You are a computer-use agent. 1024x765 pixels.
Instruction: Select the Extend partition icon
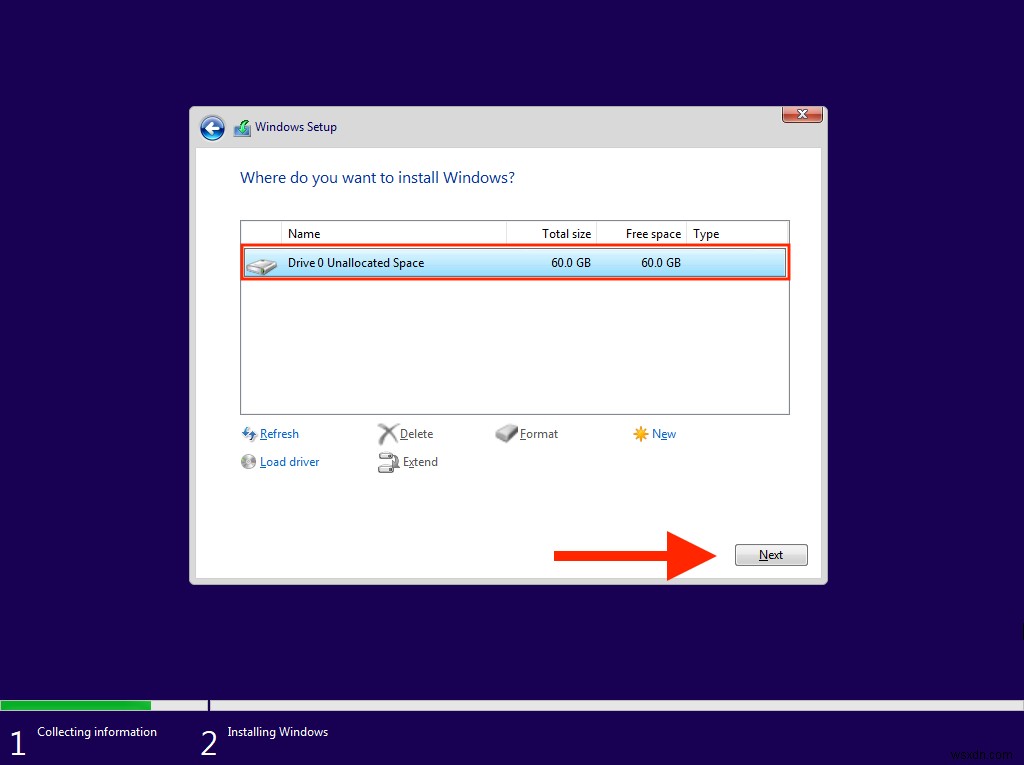tap(387, 462)
